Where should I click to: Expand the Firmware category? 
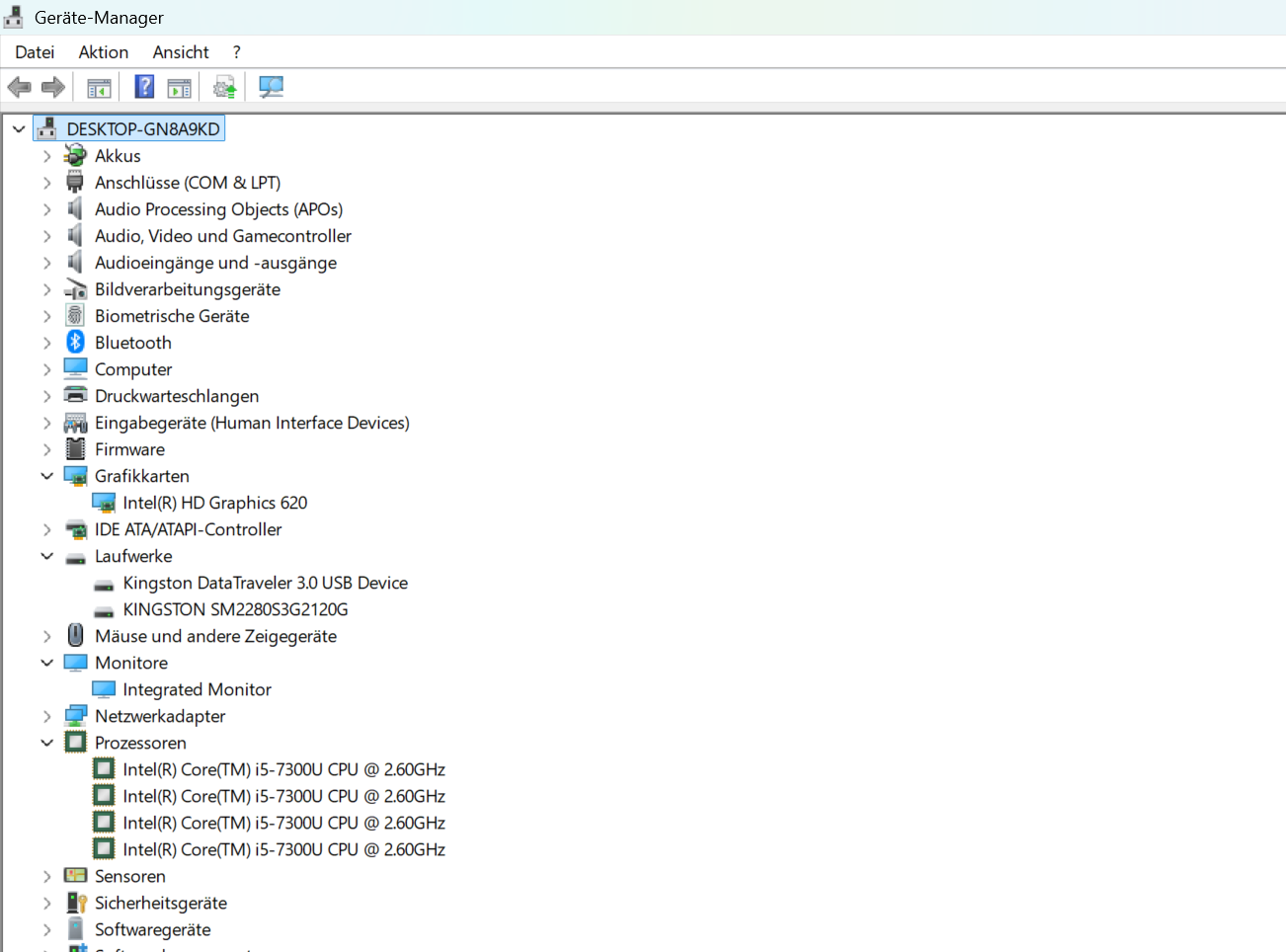click(x=46, y=449)
